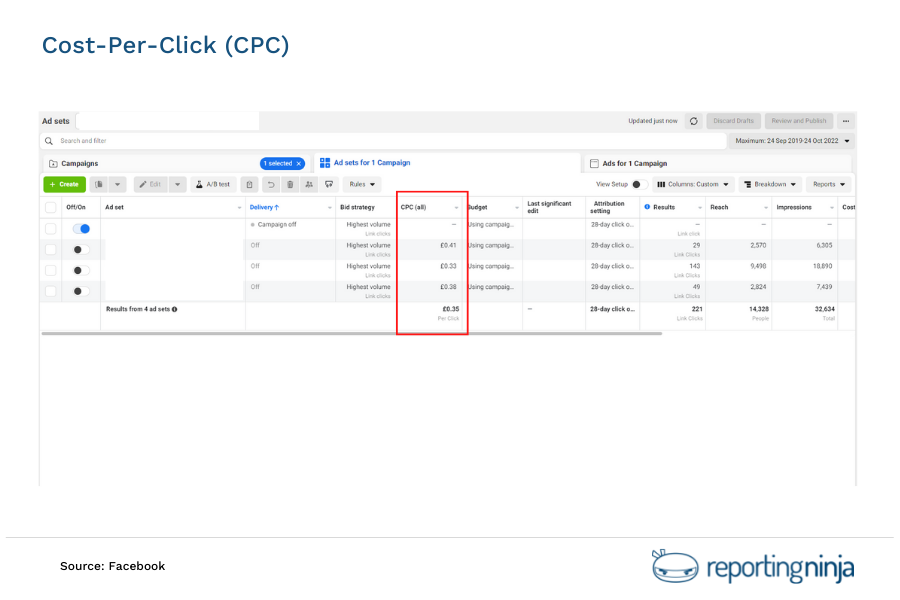Image resolution: width=900 pixels, height=600 pixels.
Task: Click the green Create button
Action: (64, 184)
